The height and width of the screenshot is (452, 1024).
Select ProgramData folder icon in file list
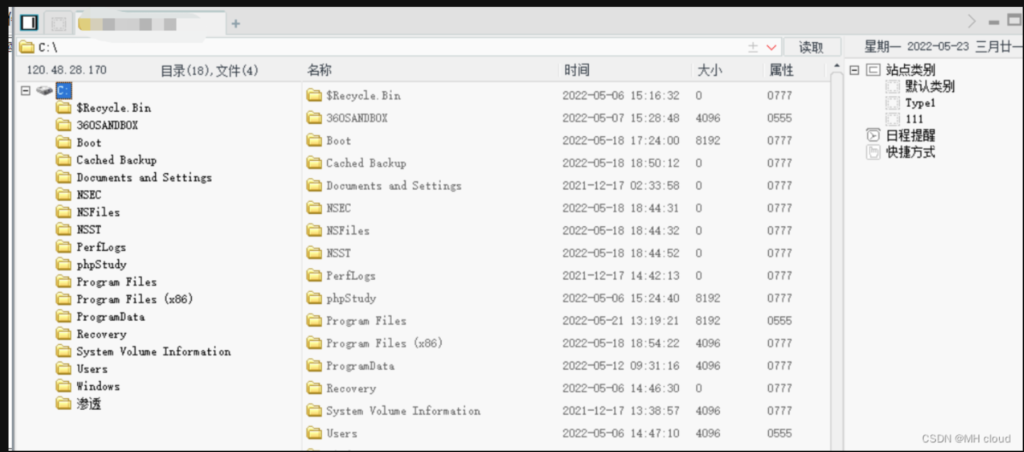pos(315,366)
